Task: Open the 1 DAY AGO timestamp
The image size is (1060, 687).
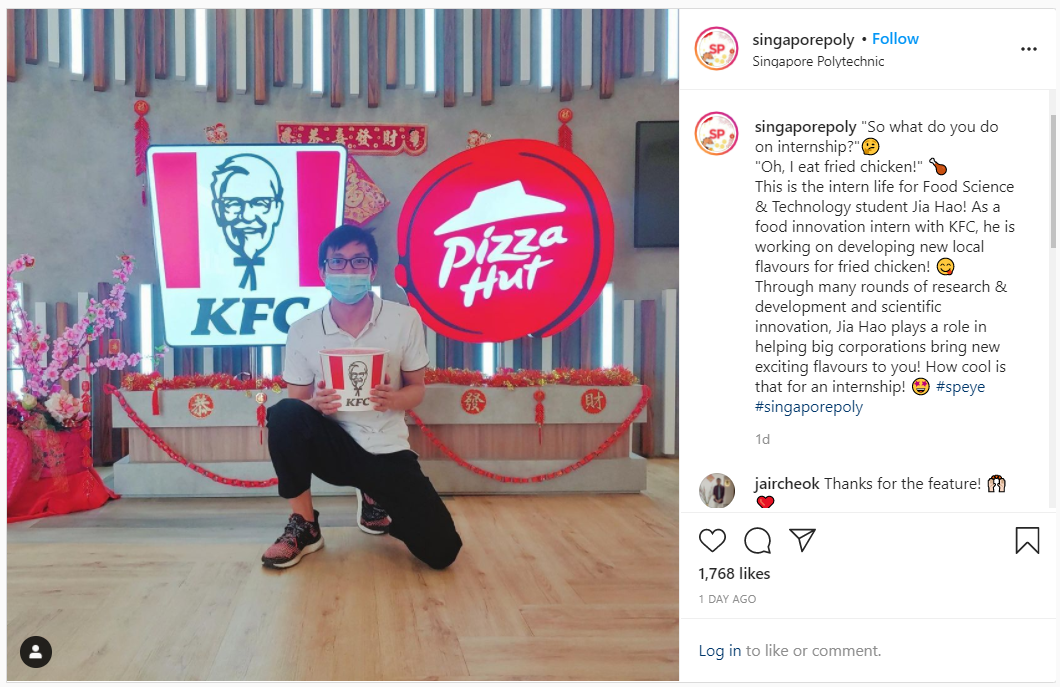Action: click(x=727, y=599)
